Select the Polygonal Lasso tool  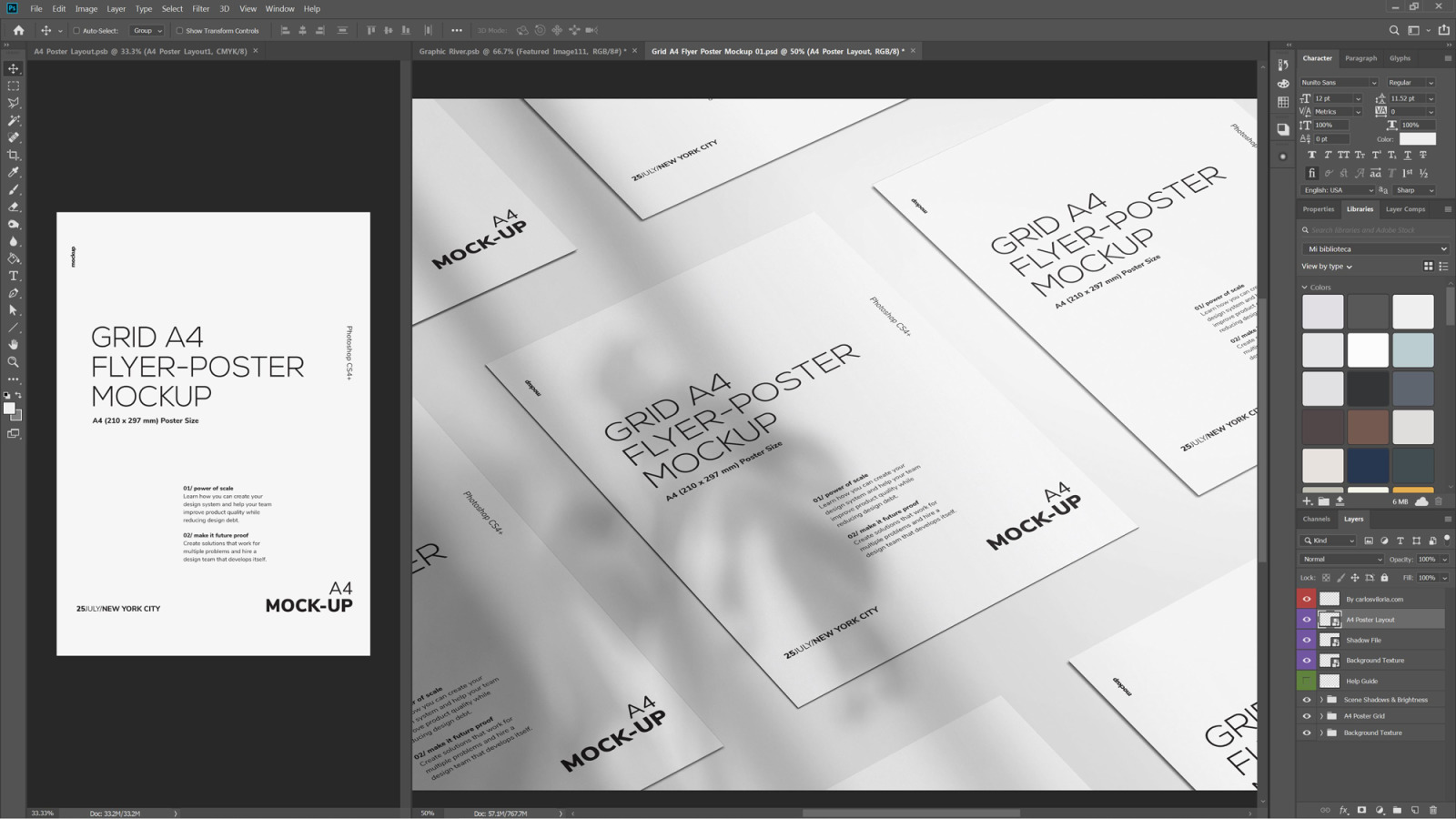point(14,103)
